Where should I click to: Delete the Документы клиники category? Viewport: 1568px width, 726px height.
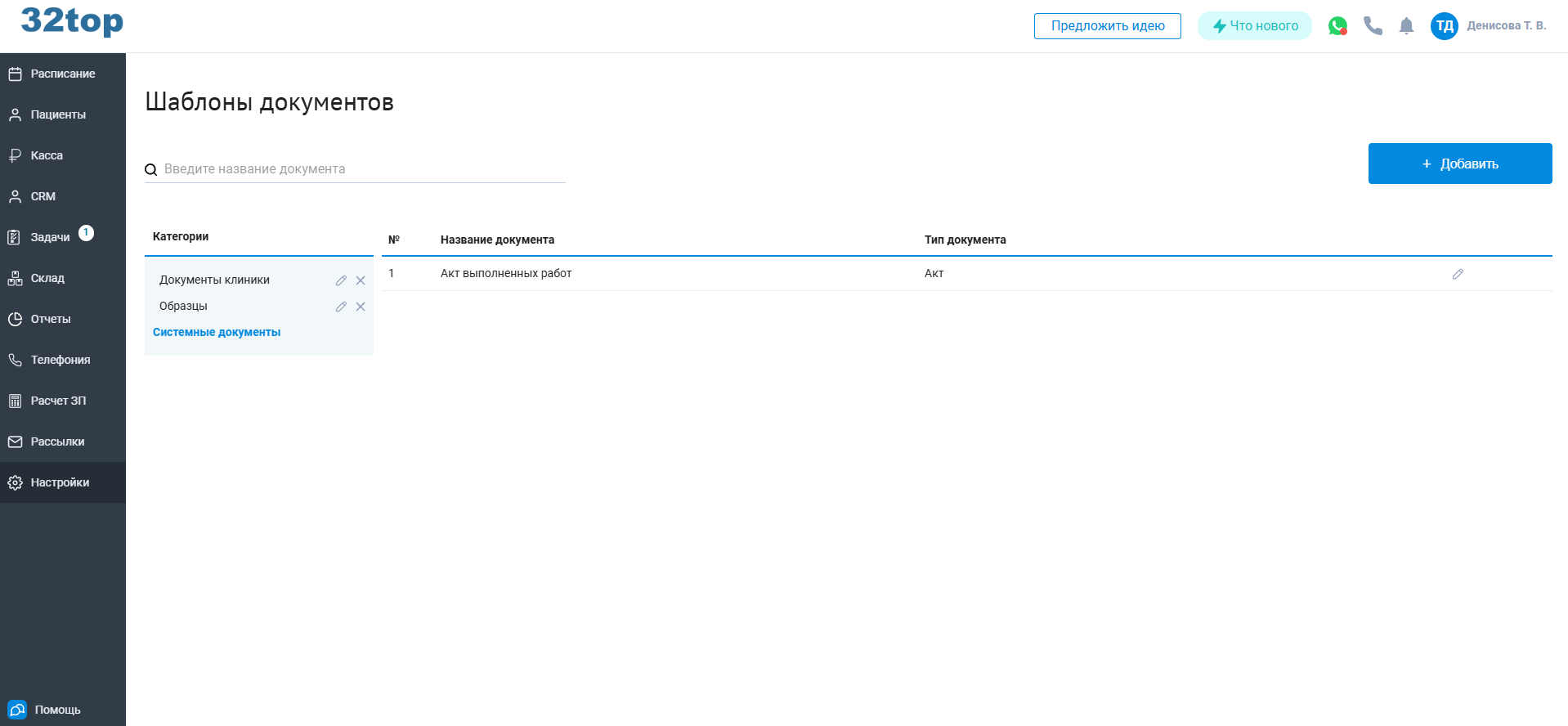(361, 280)
